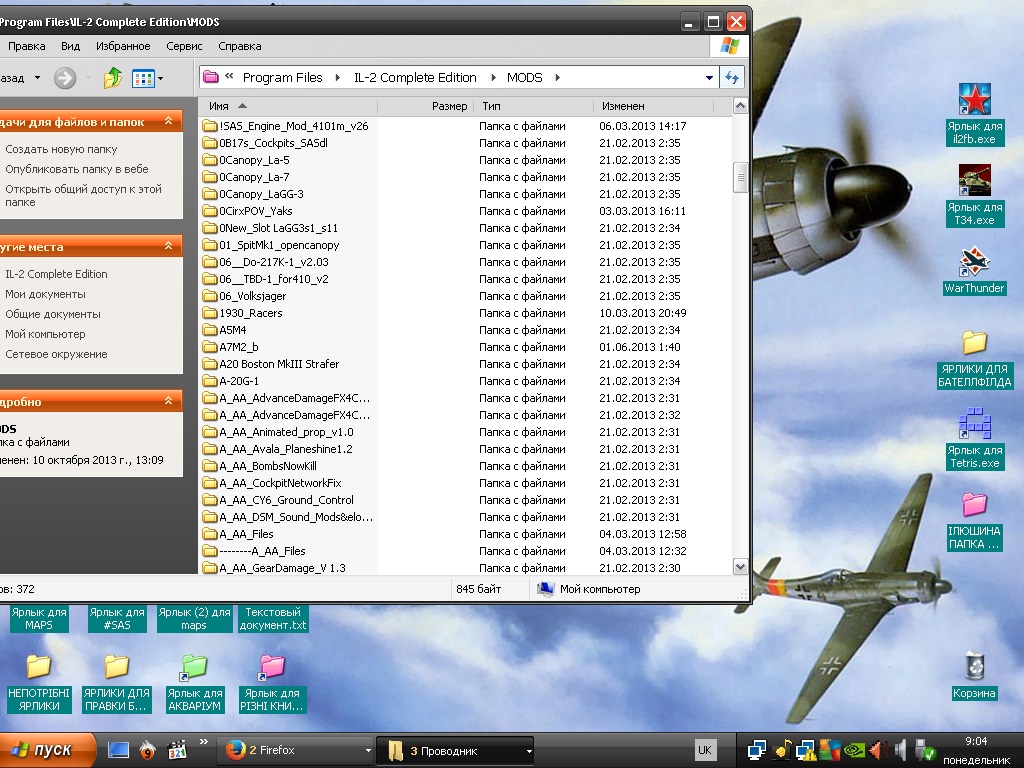Click the UK language indicator

pos(705,750)
